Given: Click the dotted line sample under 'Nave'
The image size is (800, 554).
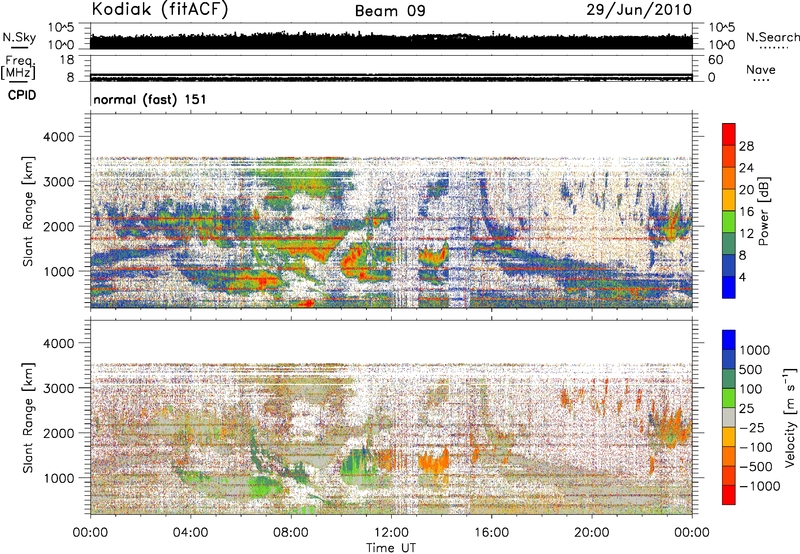Looking at the screenshot, I should tap(762, 80).
